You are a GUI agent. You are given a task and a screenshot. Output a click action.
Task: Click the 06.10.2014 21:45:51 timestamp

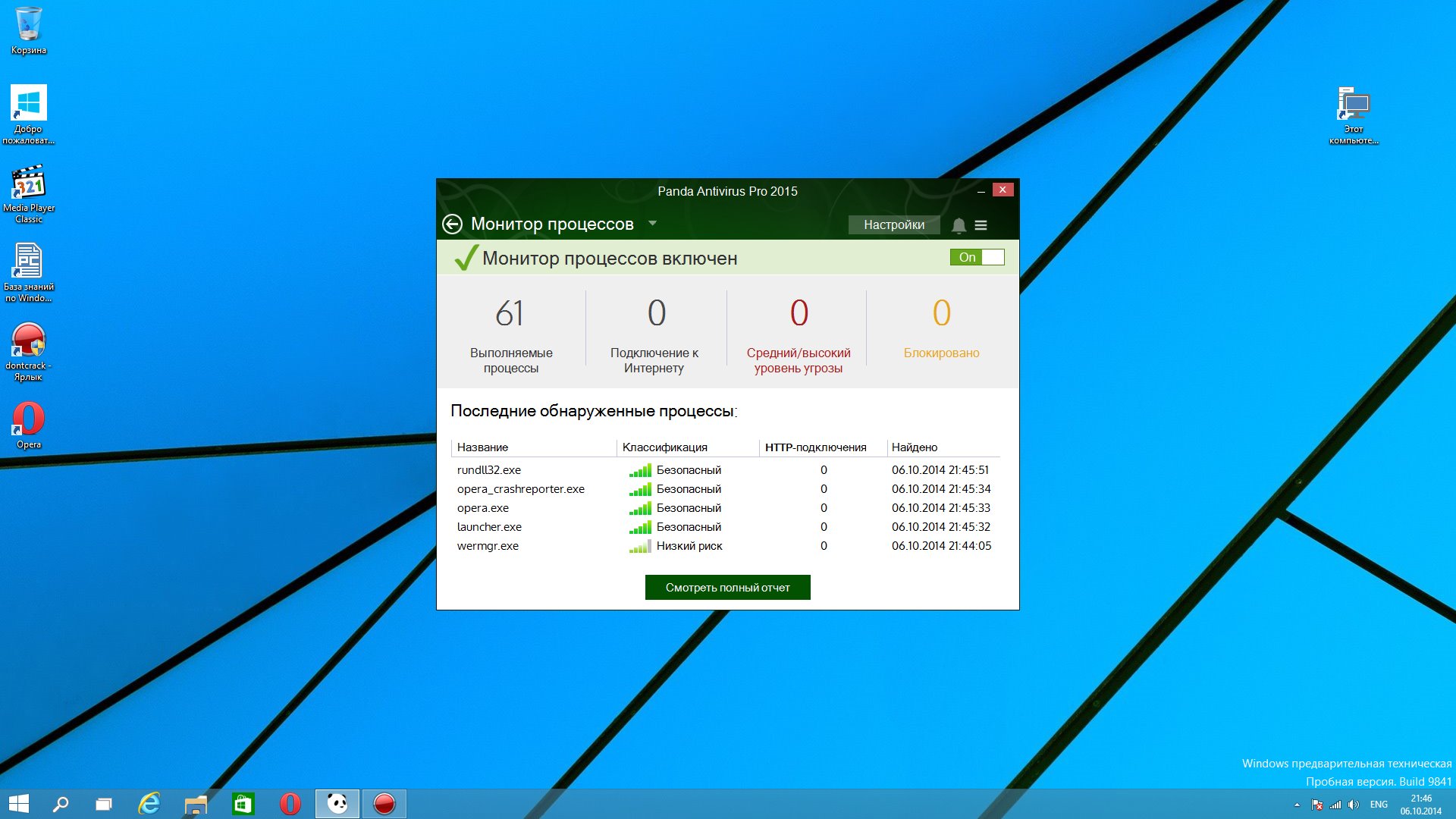[940, 470]
